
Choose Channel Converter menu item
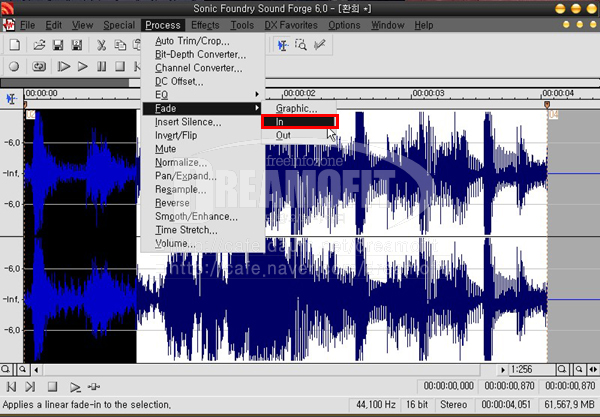click(203, 68)
